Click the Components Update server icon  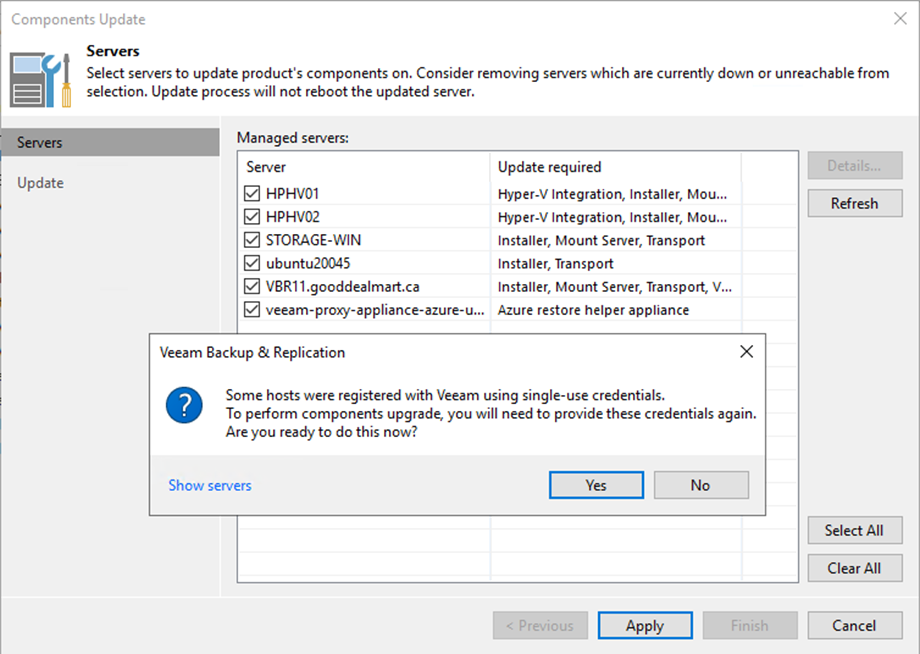40,80
